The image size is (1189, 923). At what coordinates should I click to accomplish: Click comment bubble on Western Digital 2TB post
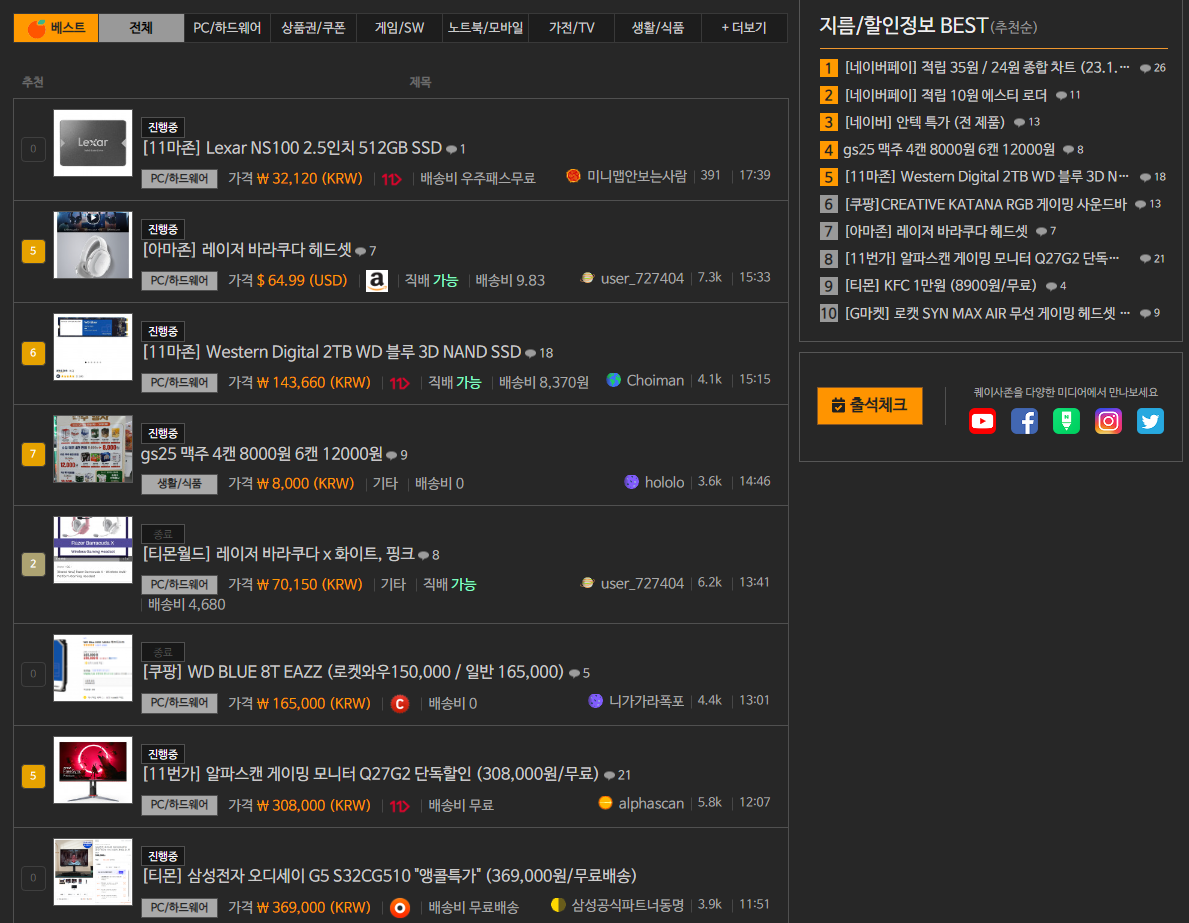(x=531, y=353)
